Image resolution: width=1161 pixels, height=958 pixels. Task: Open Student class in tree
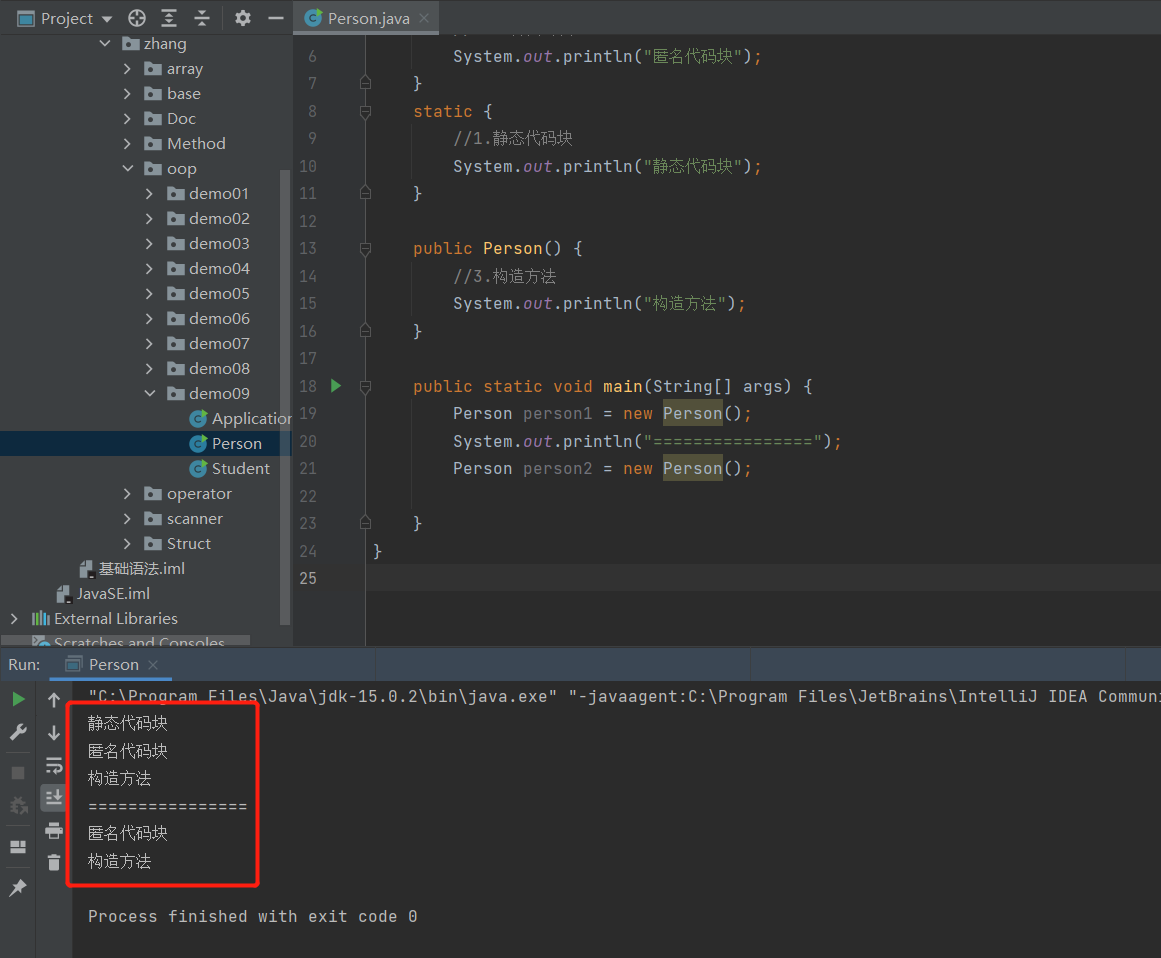(230, 469)
